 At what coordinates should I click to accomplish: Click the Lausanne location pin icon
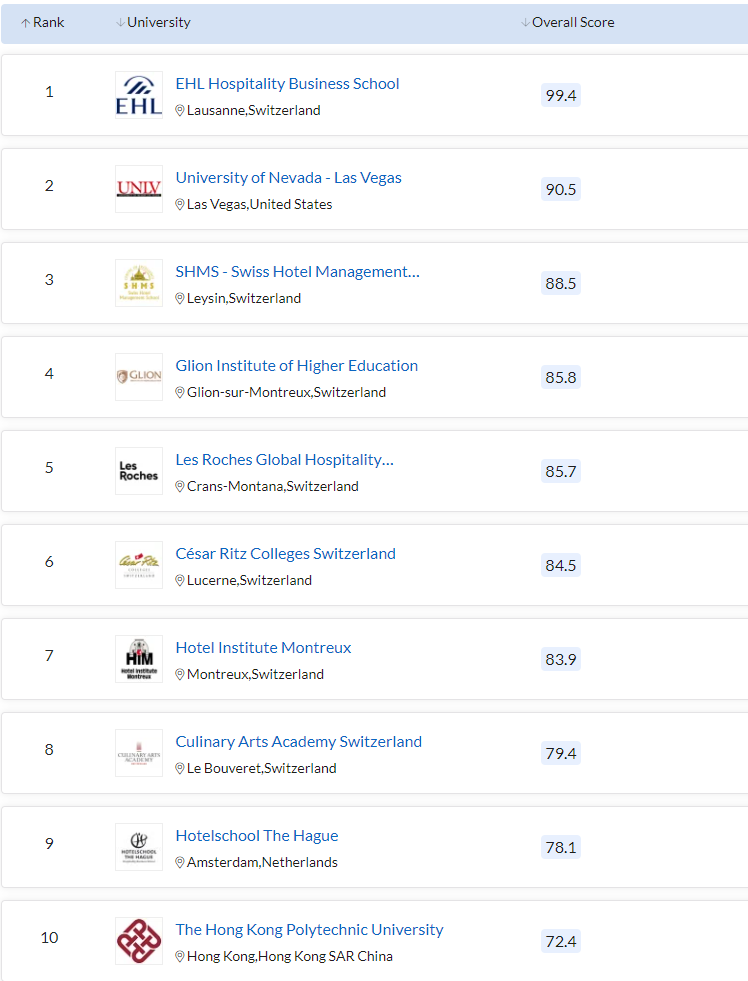[x=179, y=111]
